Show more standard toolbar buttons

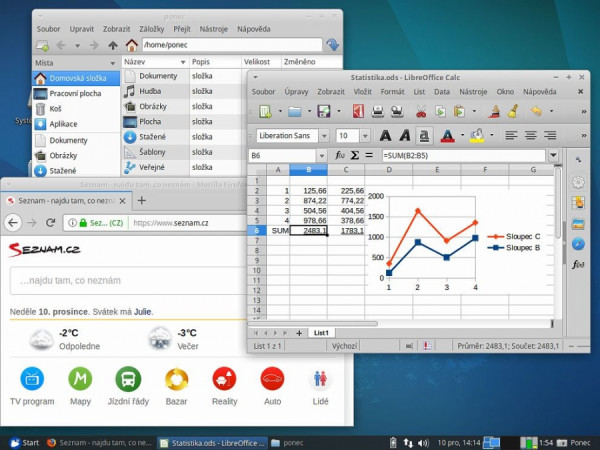click(x=584, y=112)
